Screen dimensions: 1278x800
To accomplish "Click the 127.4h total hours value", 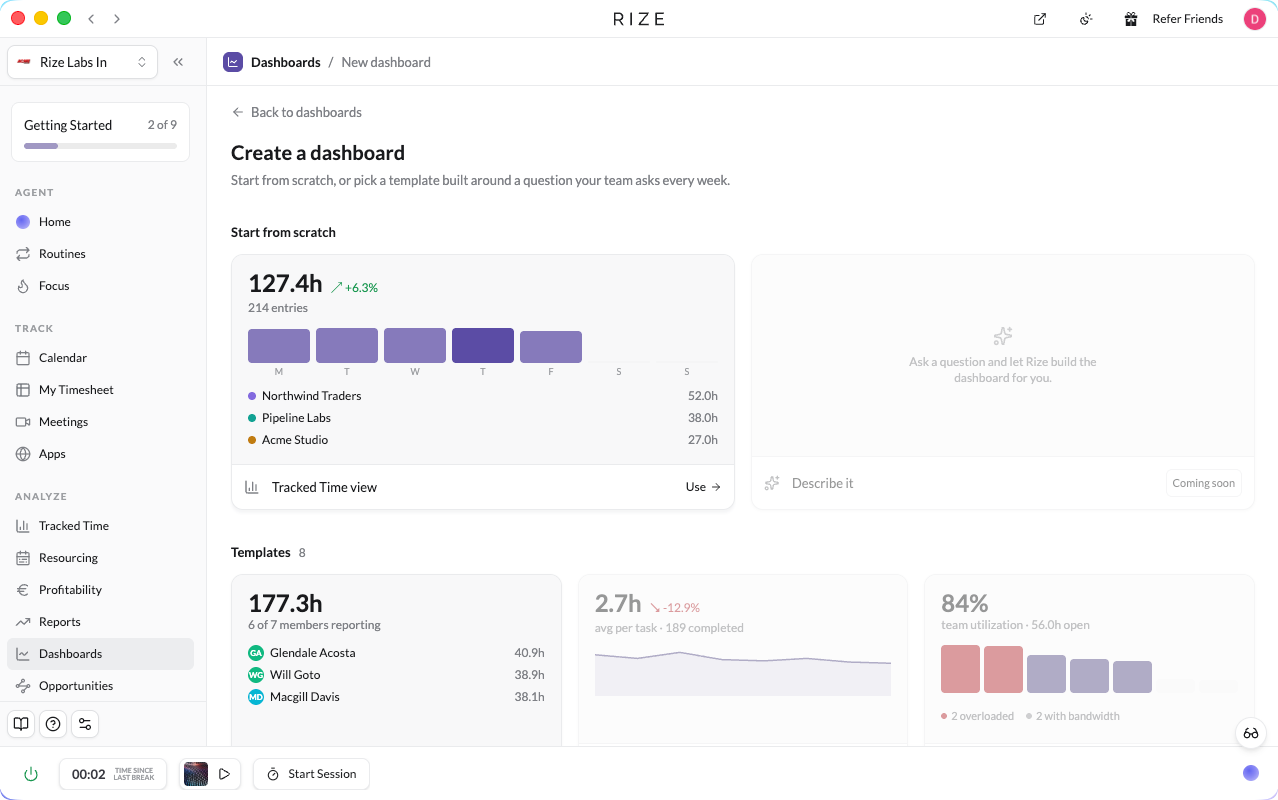I will [x=285, y=283].
